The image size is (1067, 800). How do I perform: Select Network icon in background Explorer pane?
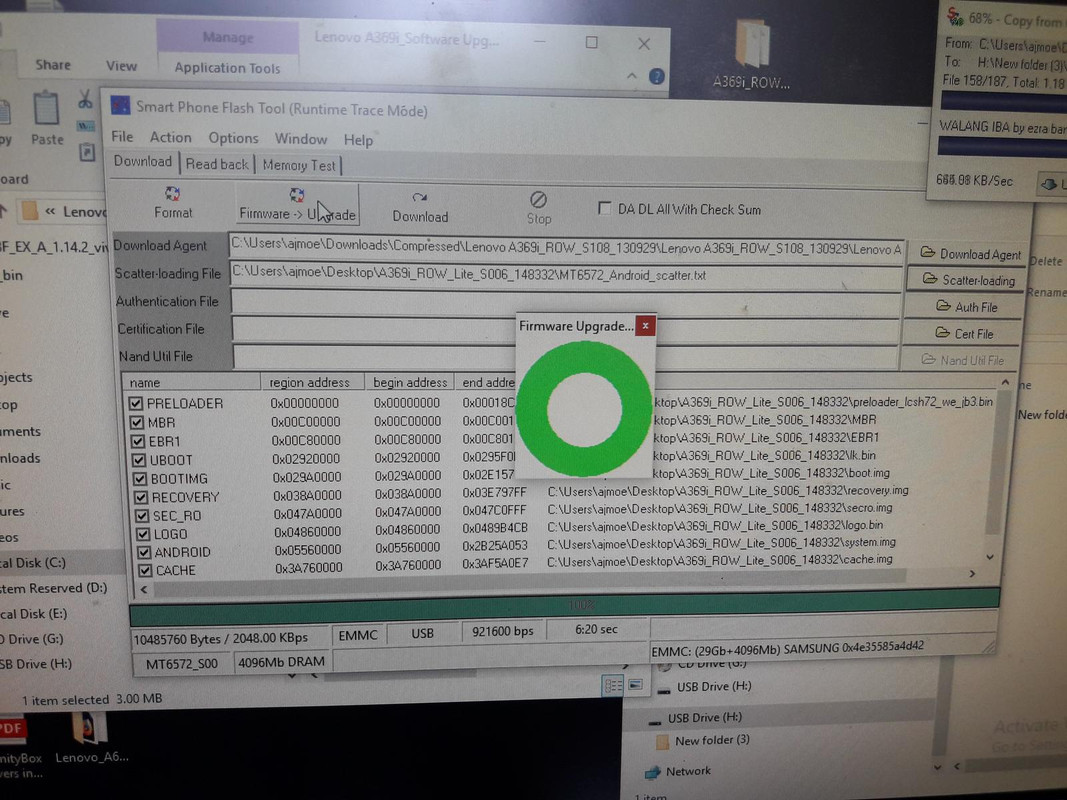click(x=653, y=772)
